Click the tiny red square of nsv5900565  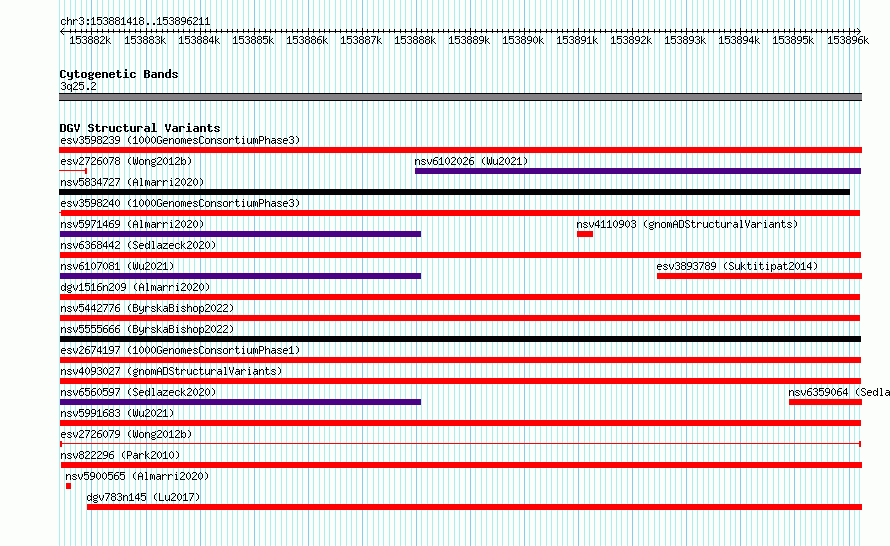tap(68, 486)
